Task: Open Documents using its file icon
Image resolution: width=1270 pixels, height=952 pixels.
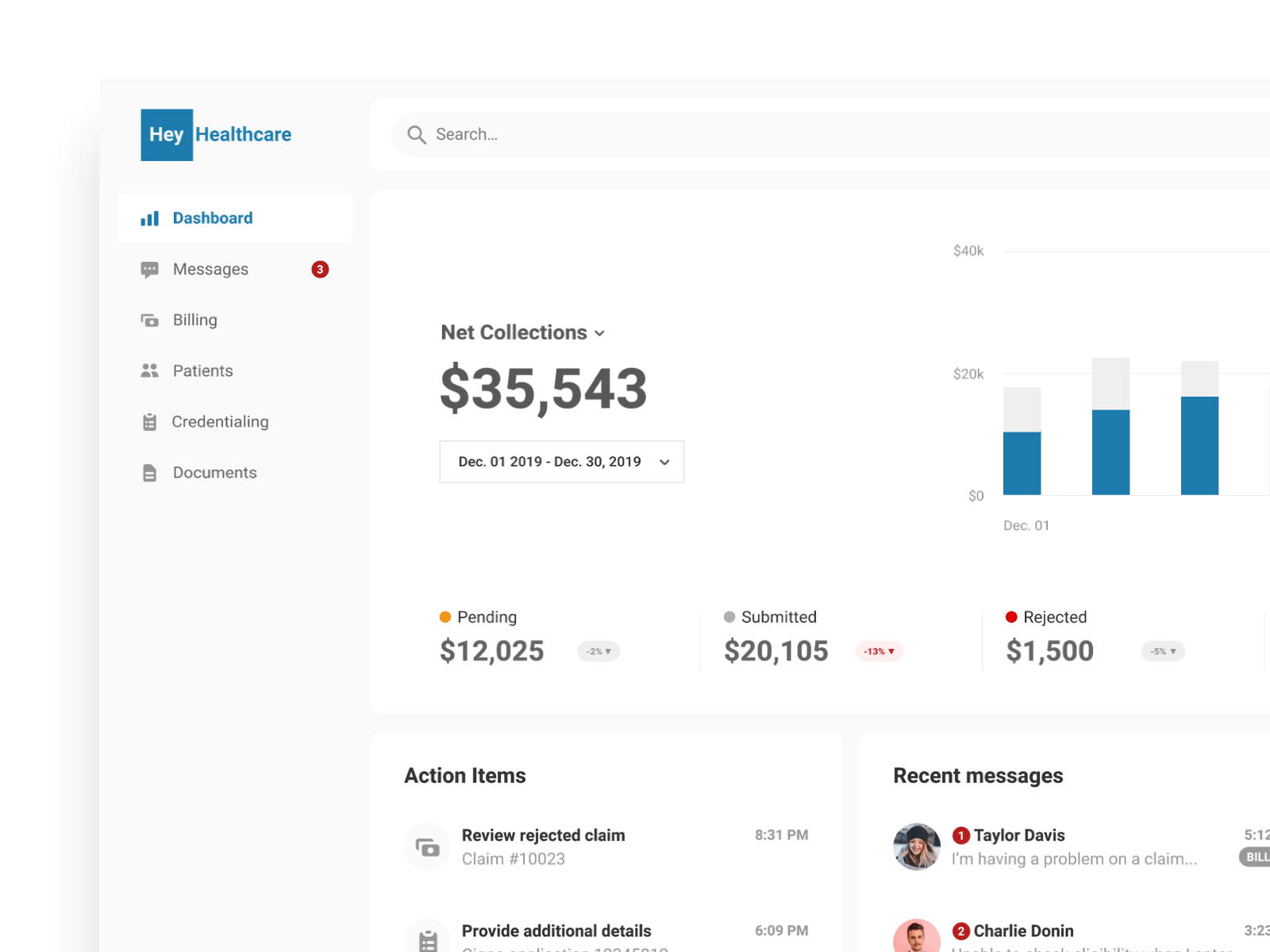Action: [x=150, y=472]
